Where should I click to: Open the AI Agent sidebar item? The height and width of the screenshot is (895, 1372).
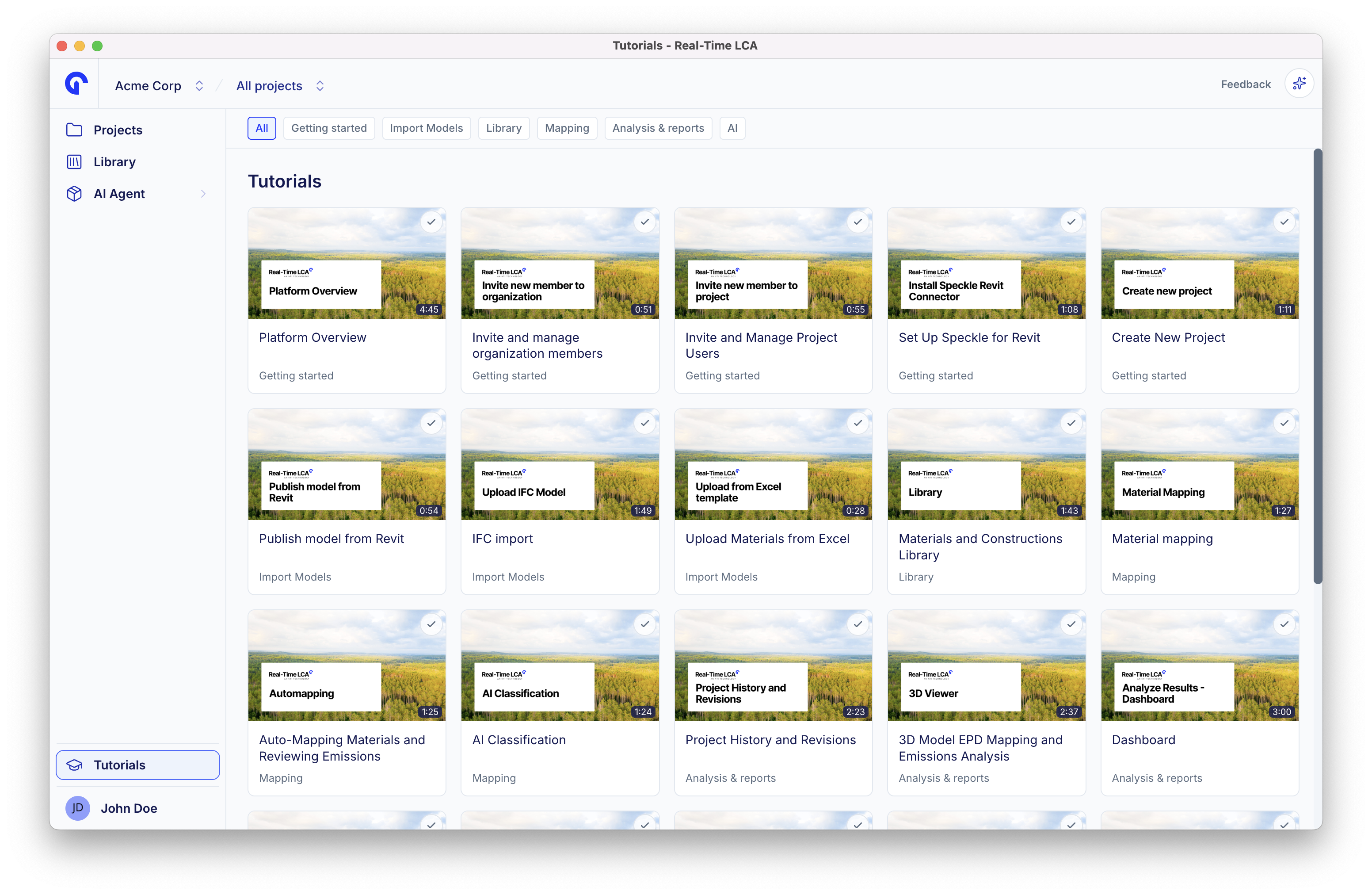coord(137,194)
